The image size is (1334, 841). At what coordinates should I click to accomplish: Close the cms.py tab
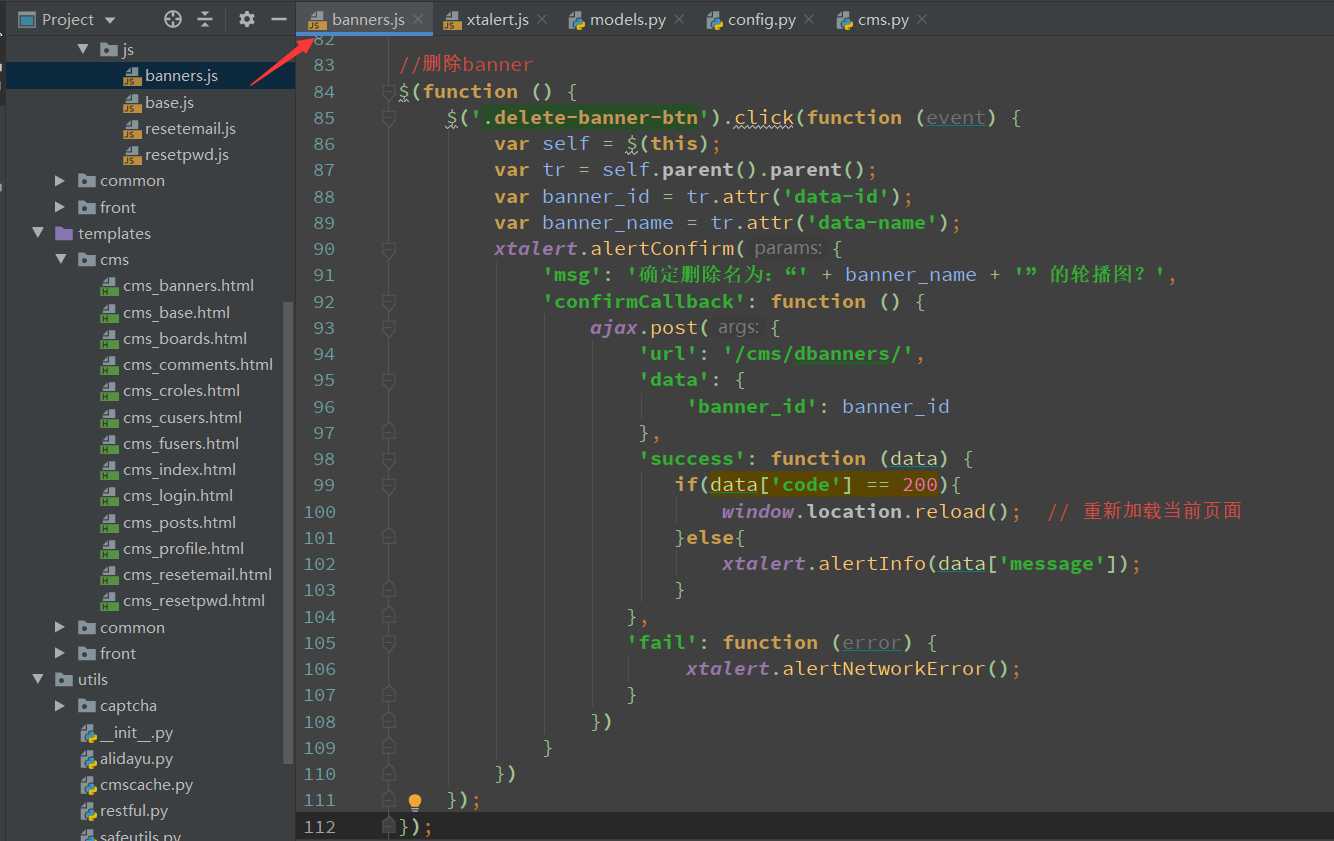click(x=921, y=19)
